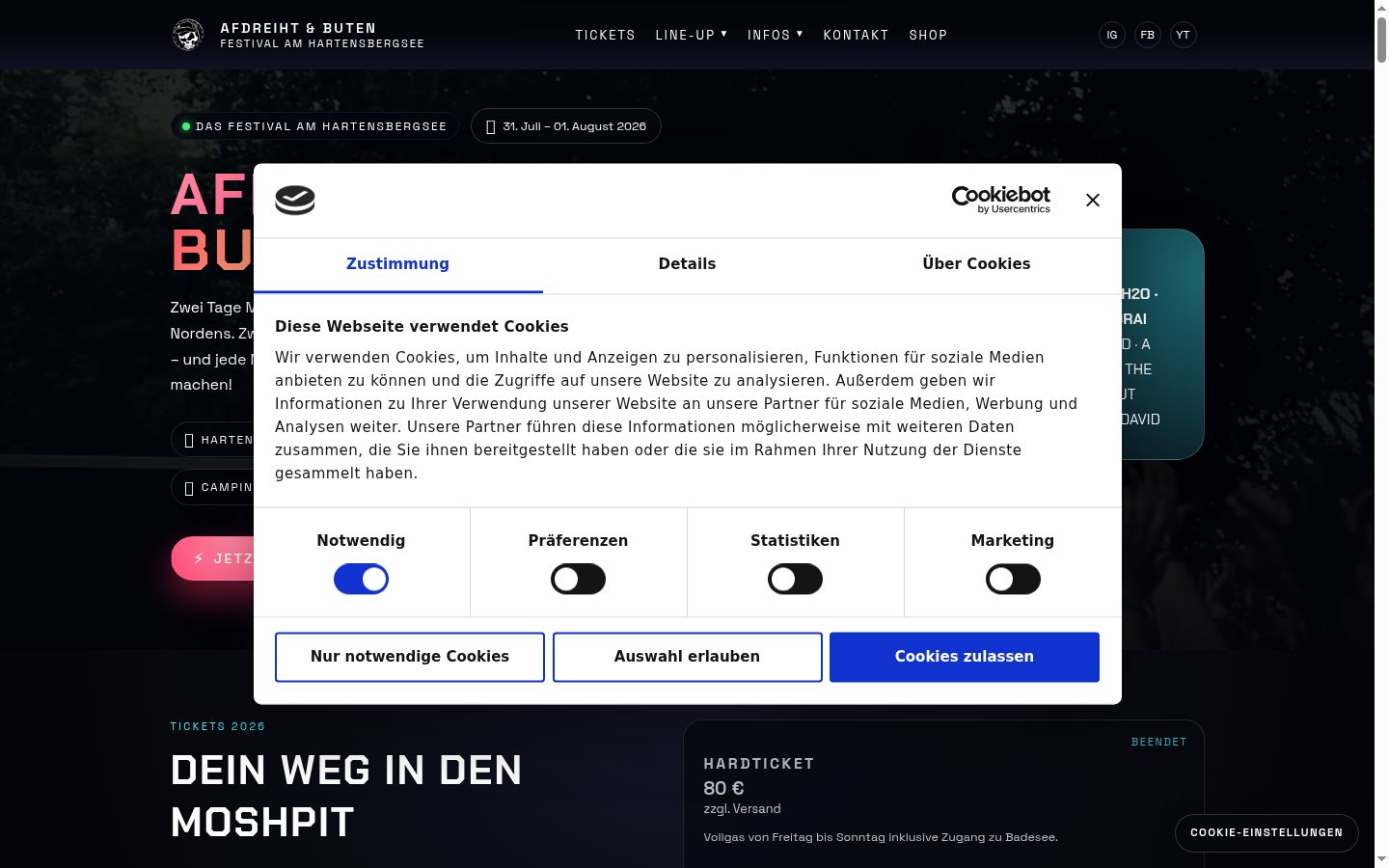This screenshot has width=1389, height=868.
Task: Open the Facebook FB social icon
Action: 1148,35
